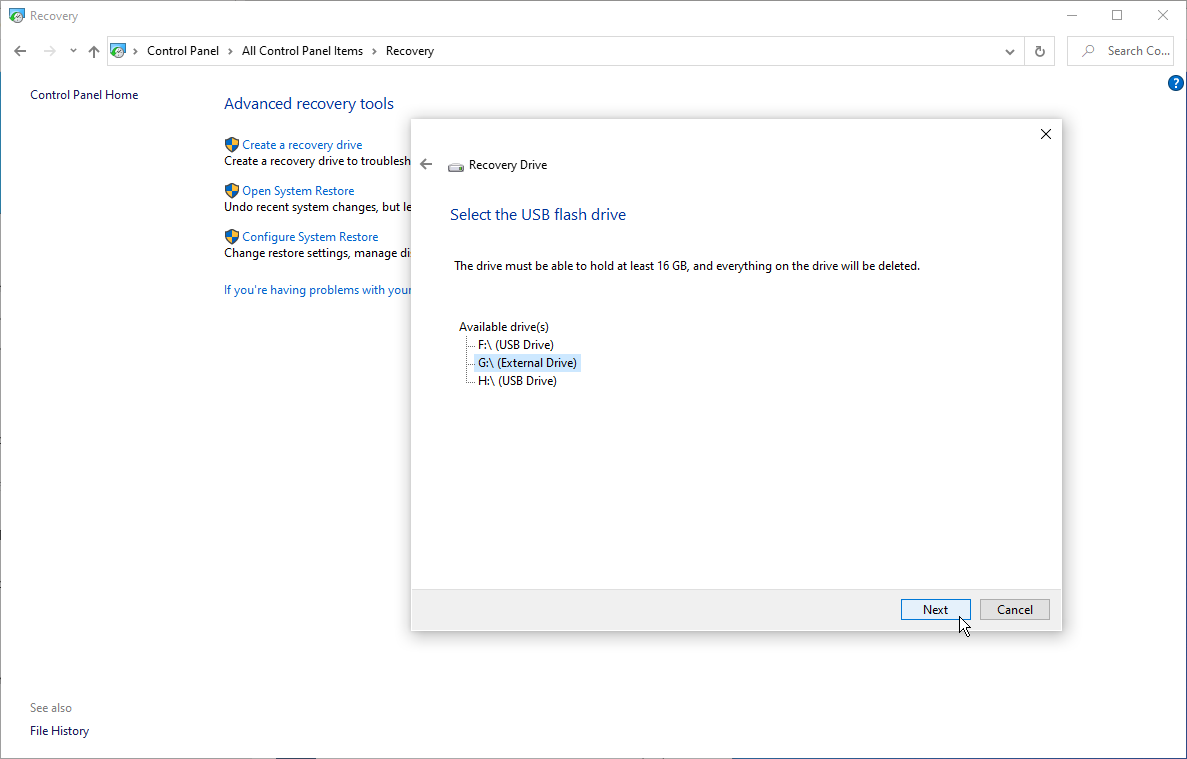Expand the chevron after Control Panel breadcrumb
Screen dimensions: 1187x759
(230, 51)
